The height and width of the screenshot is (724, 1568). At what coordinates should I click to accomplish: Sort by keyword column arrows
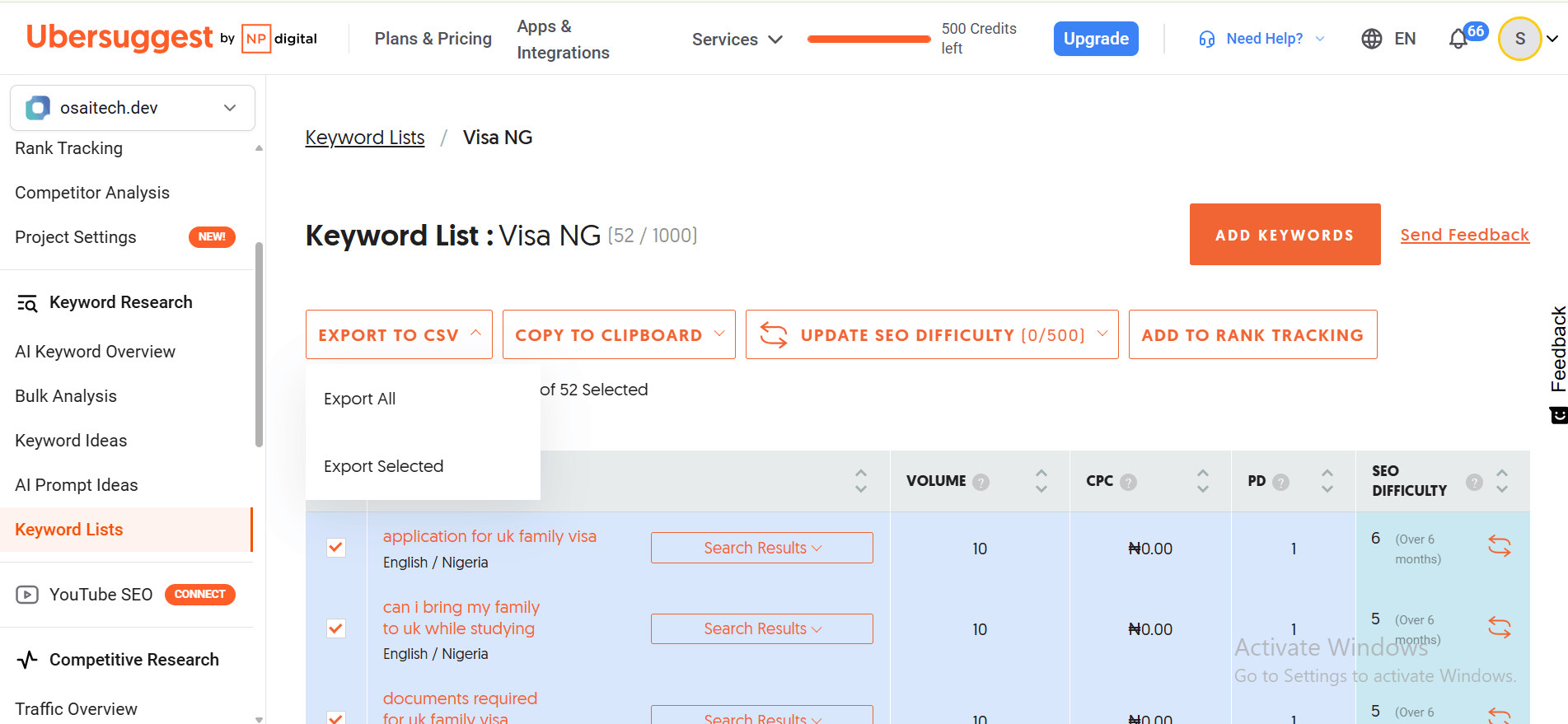pos(861,481)
